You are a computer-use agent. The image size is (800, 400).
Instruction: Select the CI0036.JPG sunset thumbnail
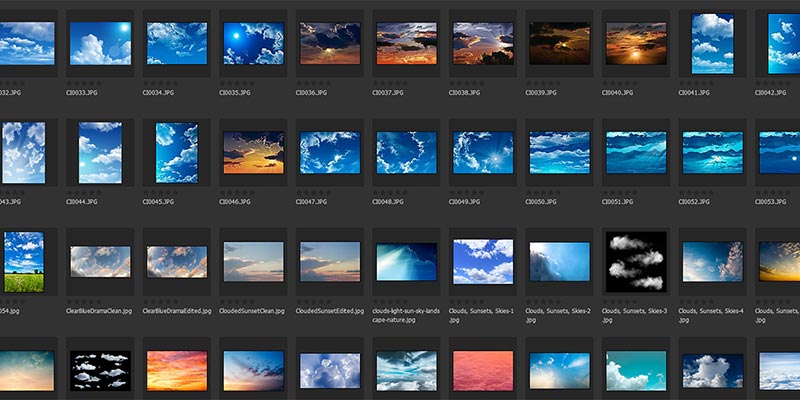(330, 43)
